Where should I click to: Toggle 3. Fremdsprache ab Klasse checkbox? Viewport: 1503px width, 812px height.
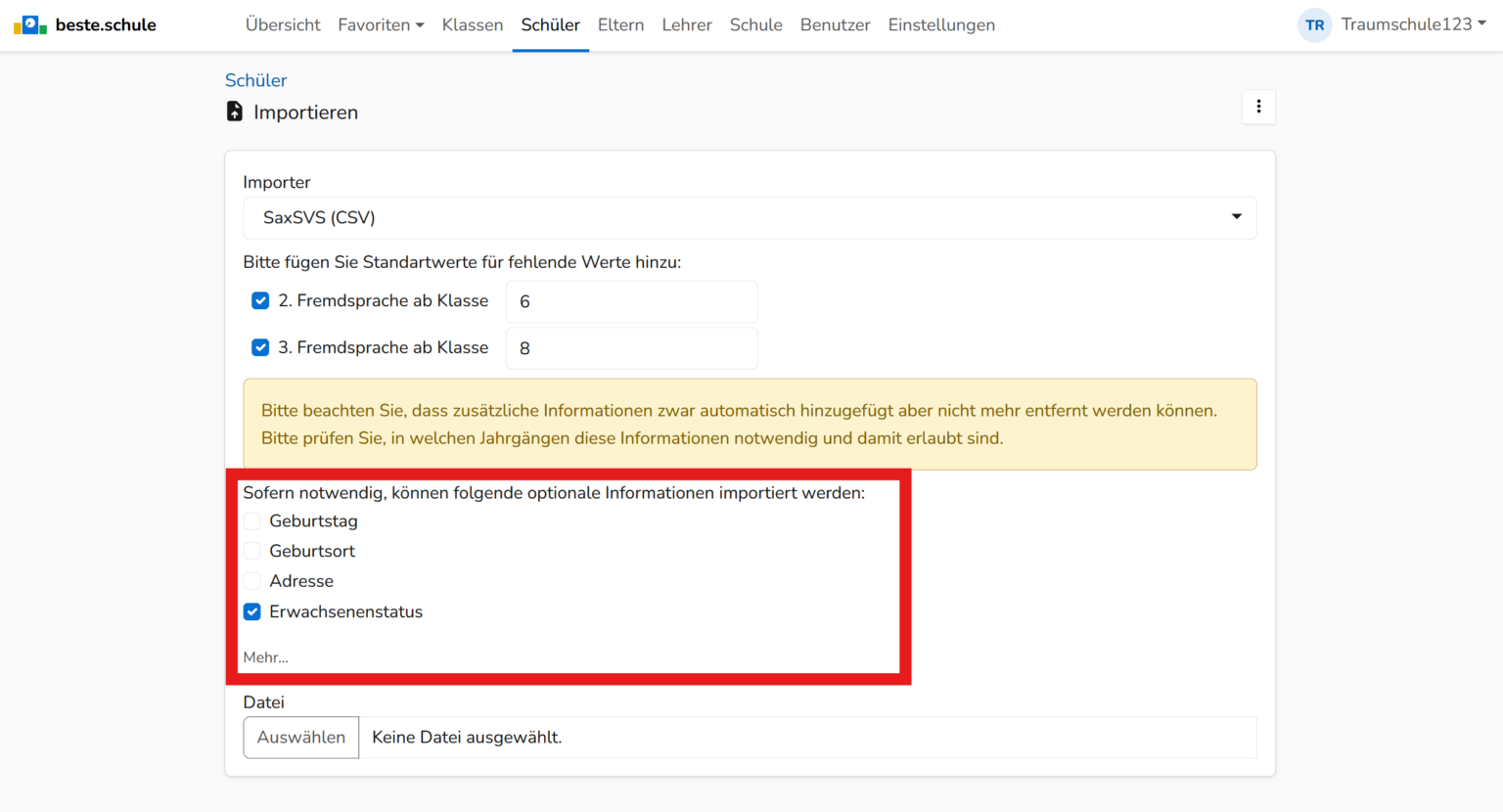point(260,347)
